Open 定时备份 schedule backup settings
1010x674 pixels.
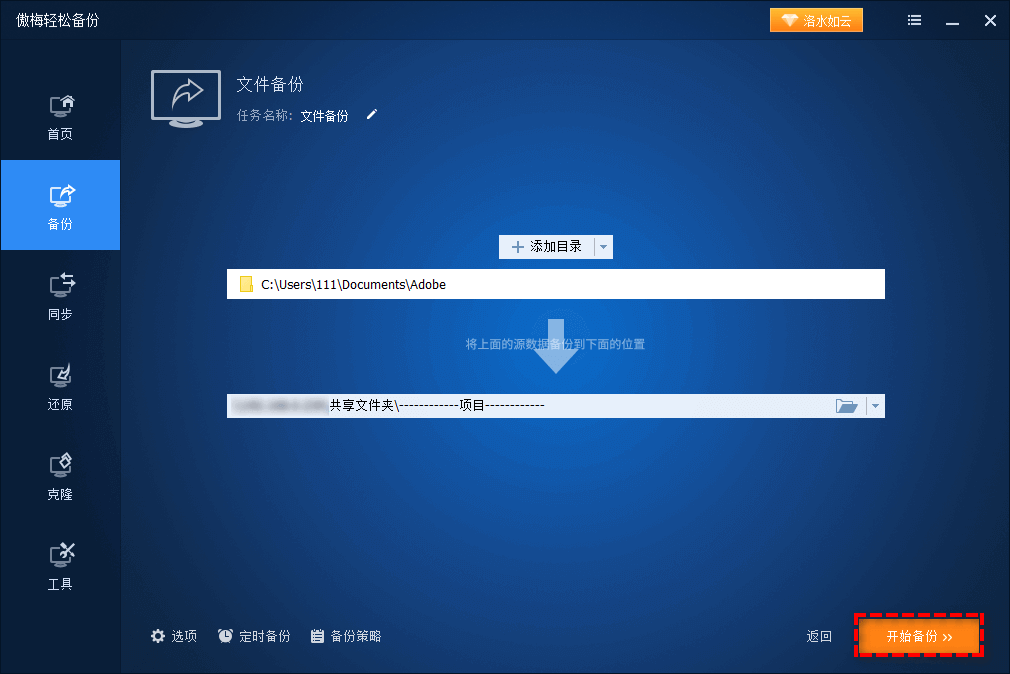tap(255, 635)
